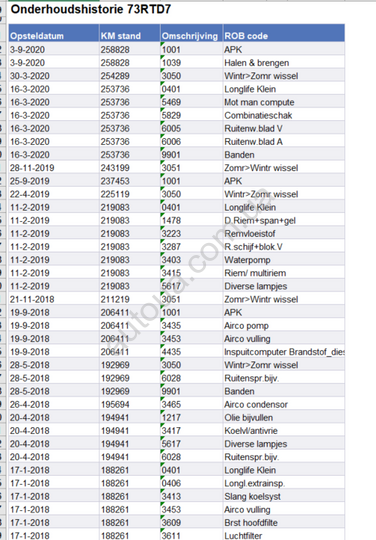The image size is (376, 540).
Task: Select the code cell '4435'
Action: point(191,352)
